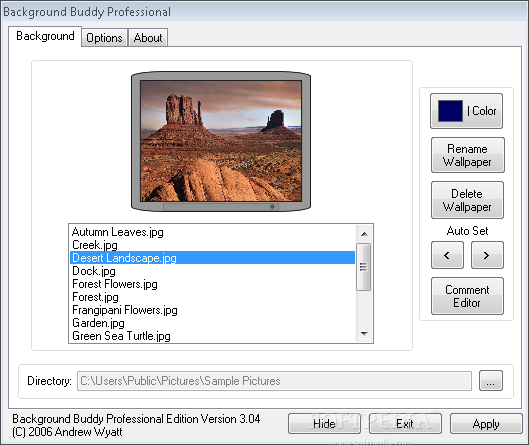This screenshot has width=529, height=445.
Task: Hide the Background Buddy window
Action: pyautogui.click(x=324, y=423)
